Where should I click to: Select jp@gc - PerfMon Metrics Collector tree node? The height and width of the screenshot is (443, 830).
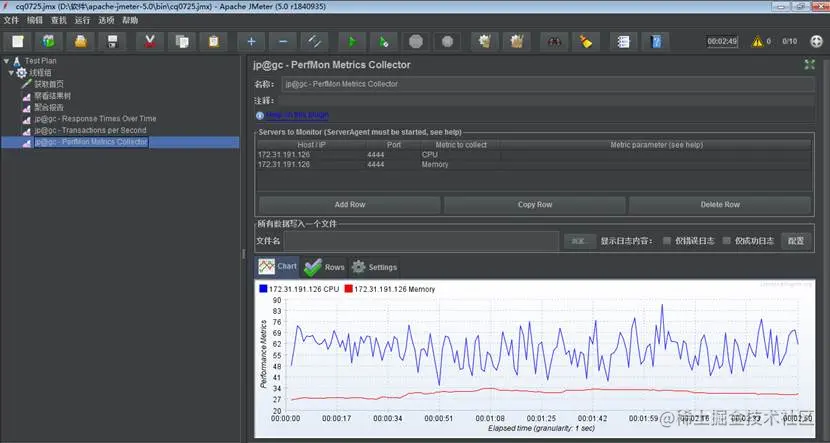[91, 142]
